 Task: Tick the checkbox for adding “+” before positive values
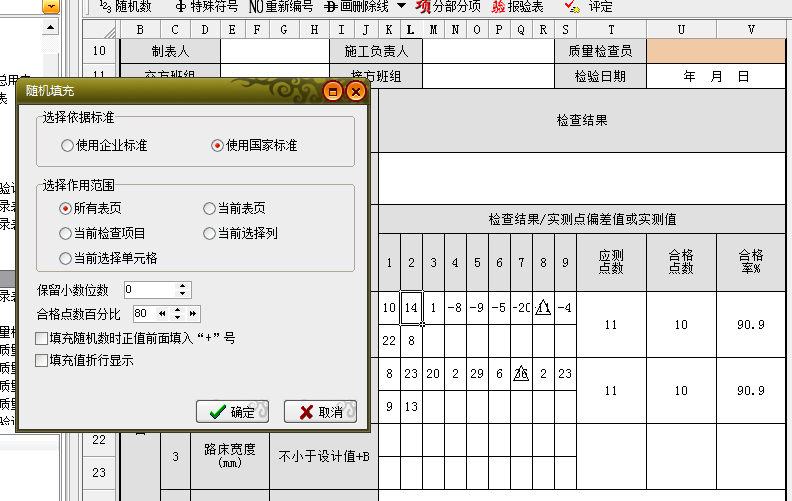[x=41, y=338]
